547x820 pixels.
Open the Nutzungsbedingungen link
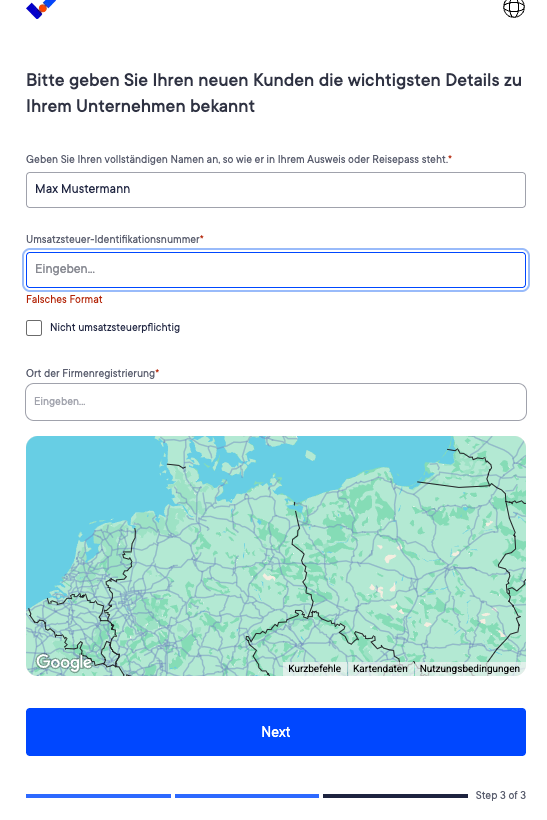[x=470, y=668]
